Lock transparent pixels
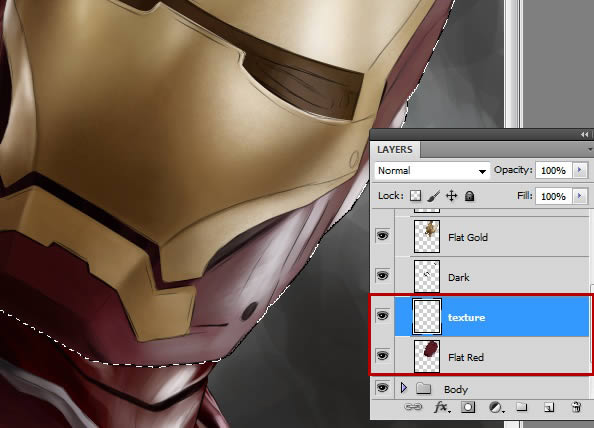Image resolution: width=594 pixels, height=428 pixels. [x=416, y=196]
